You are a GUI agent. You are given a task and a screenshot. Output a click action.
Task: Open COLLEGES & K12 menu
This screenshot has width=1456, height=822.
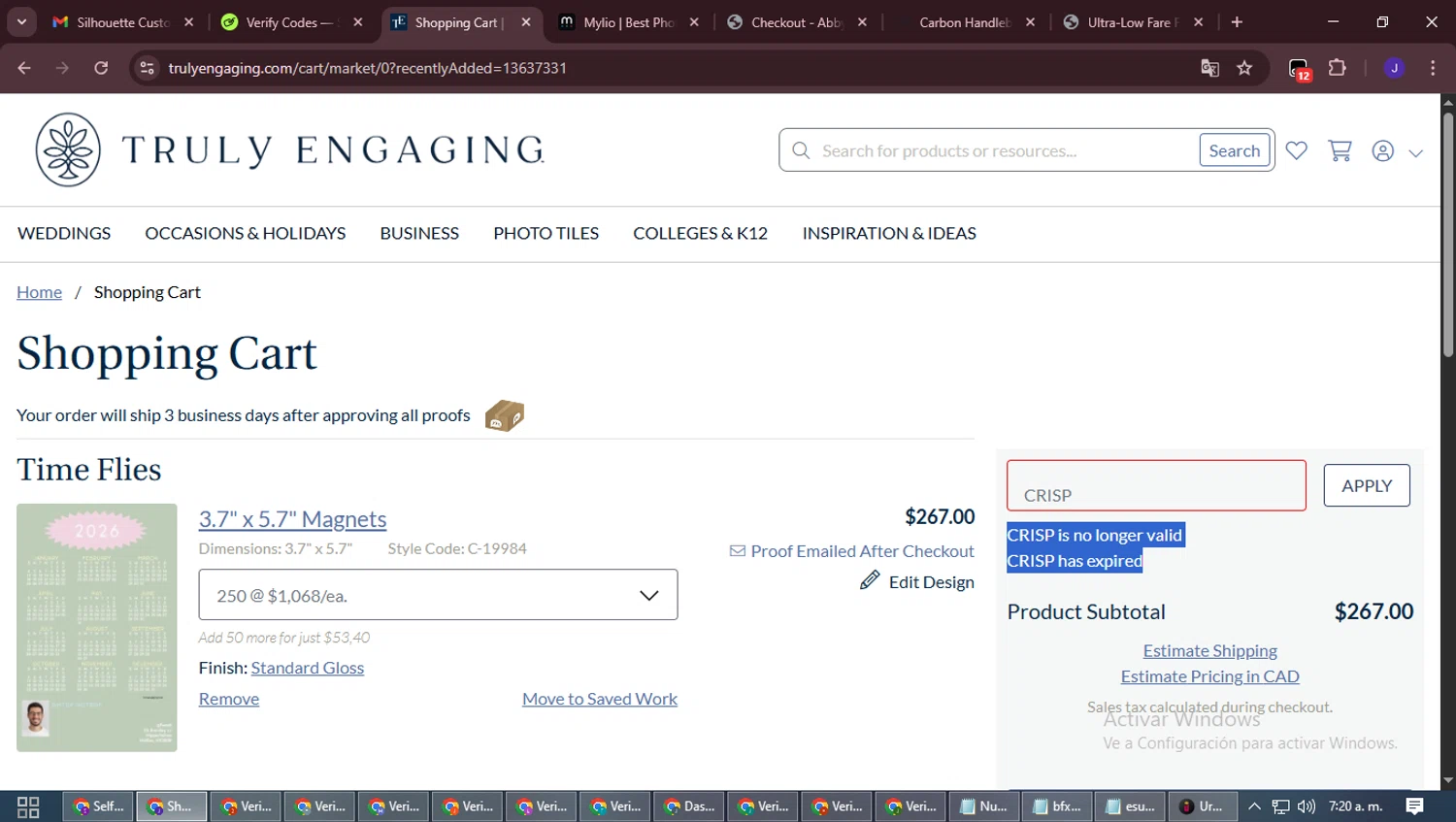(700, 233)
